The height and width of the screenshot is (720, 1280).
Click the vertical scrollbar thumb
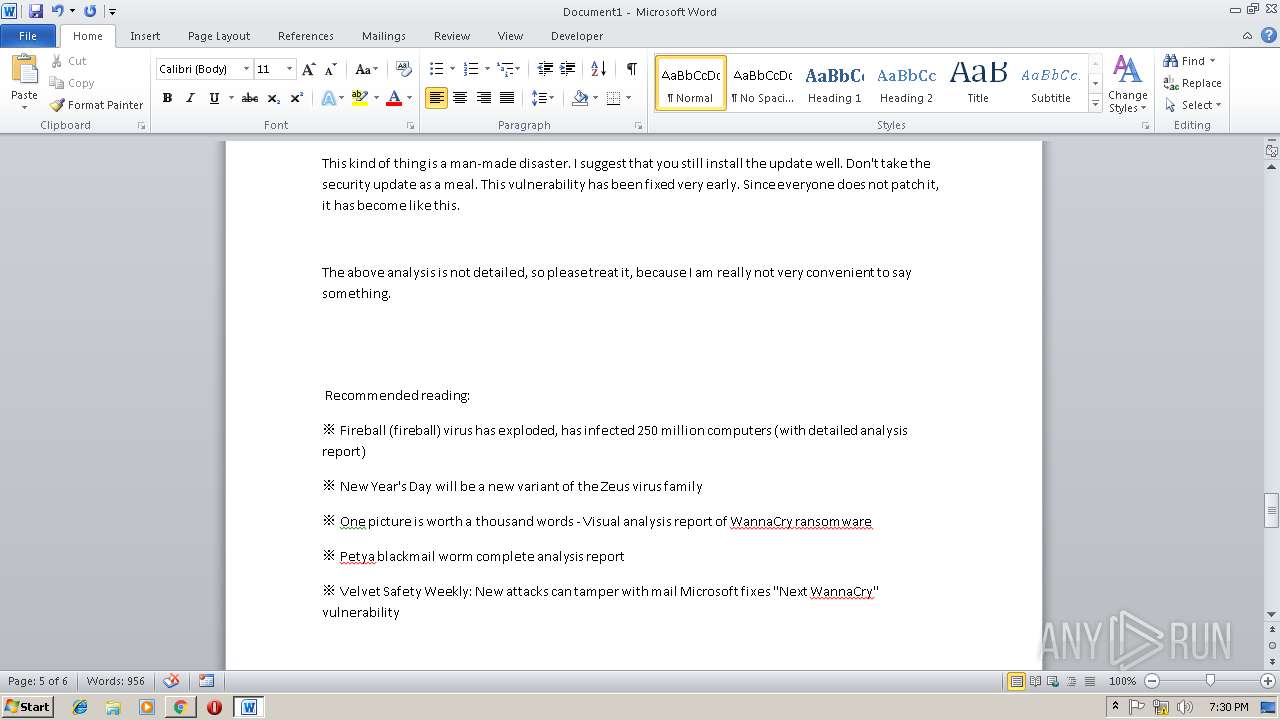[1272, 510]
